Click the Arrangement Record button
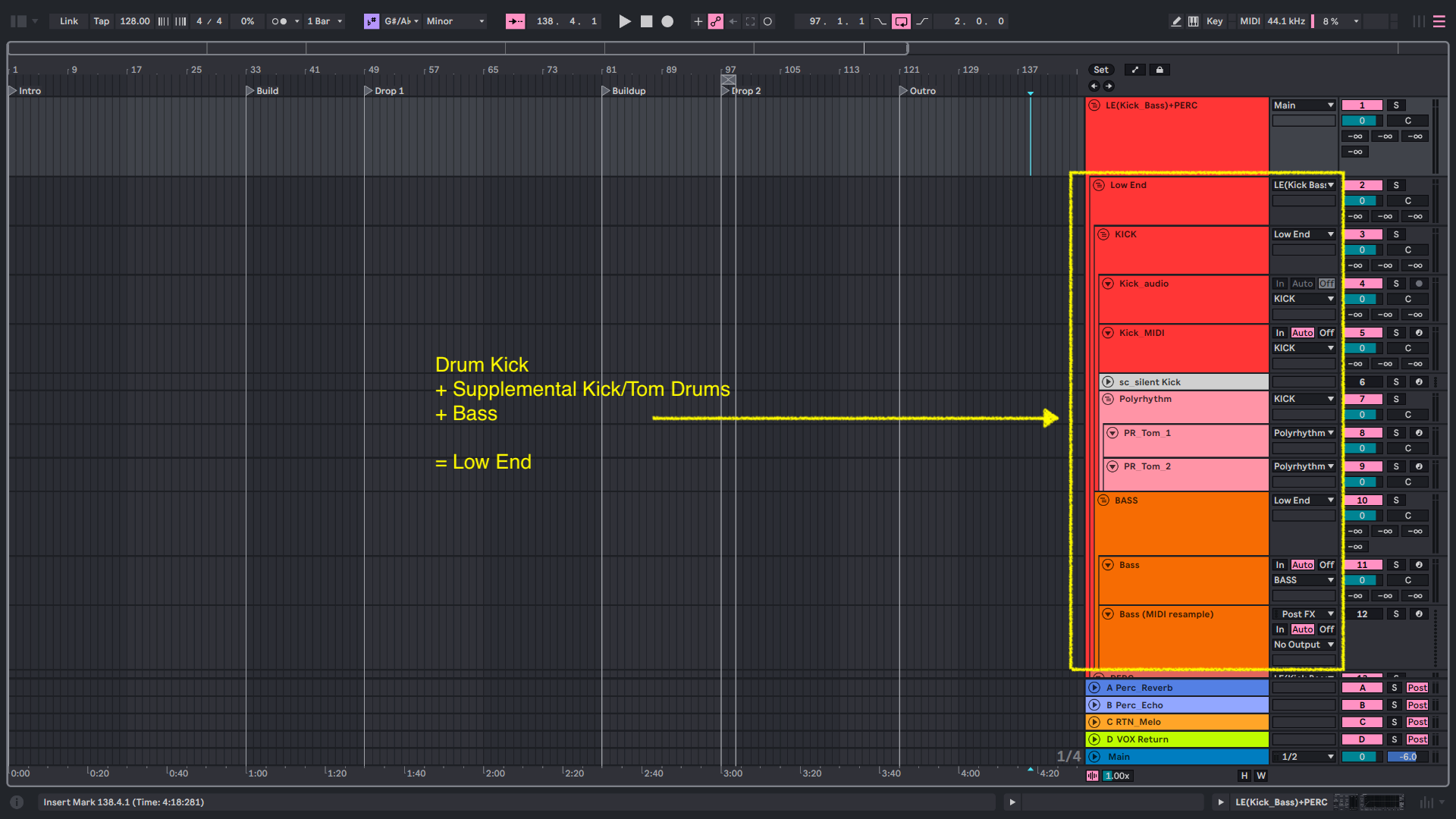Viewport: 1456px width, 819px height. (667, 21)
